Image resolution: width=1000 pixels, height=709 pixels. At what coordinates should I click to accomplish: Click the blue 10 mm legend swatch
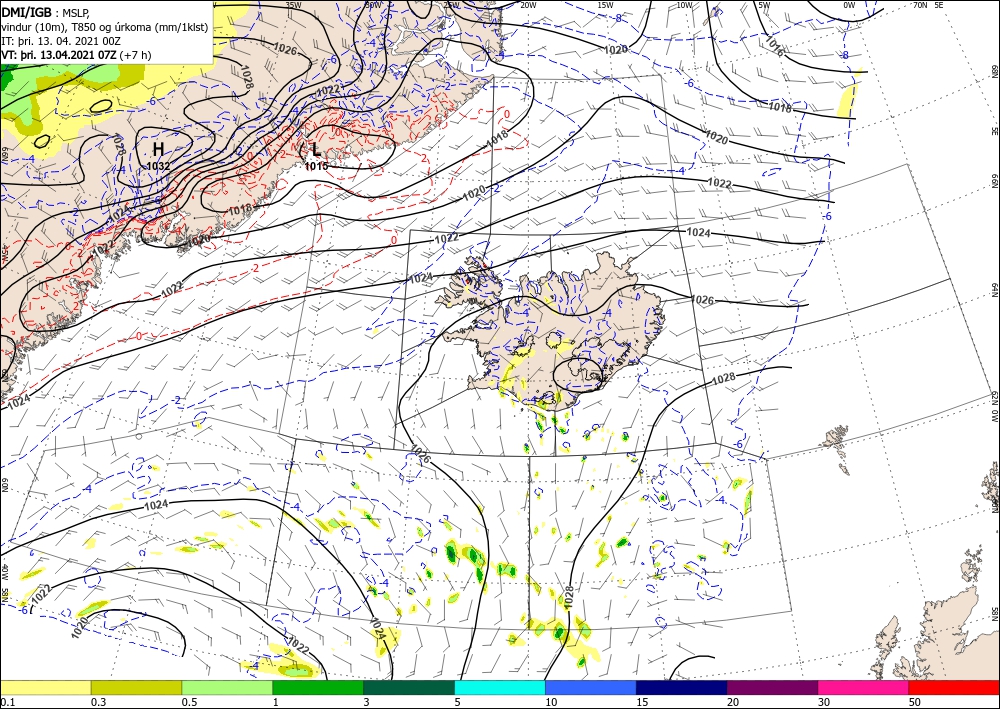pyautogui.click(x=591, y=687)
